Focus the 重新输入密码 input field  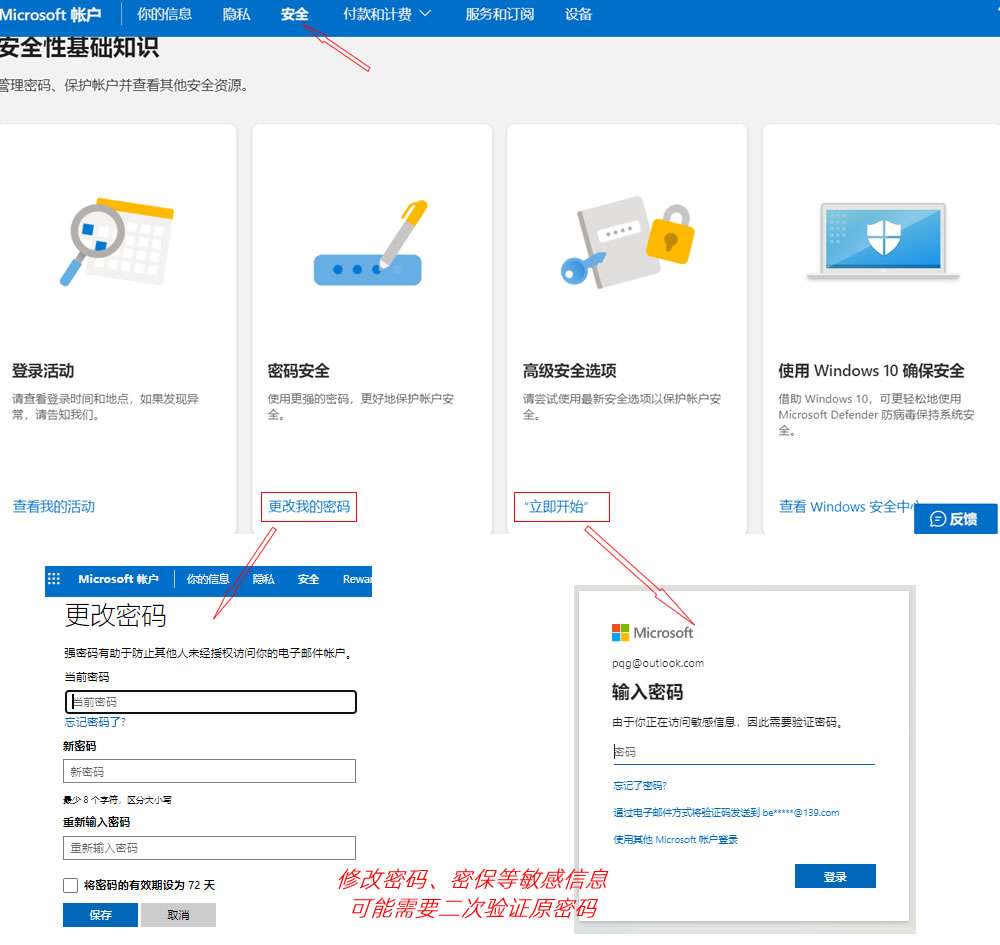pyautogui.click(x=209, y=847)
